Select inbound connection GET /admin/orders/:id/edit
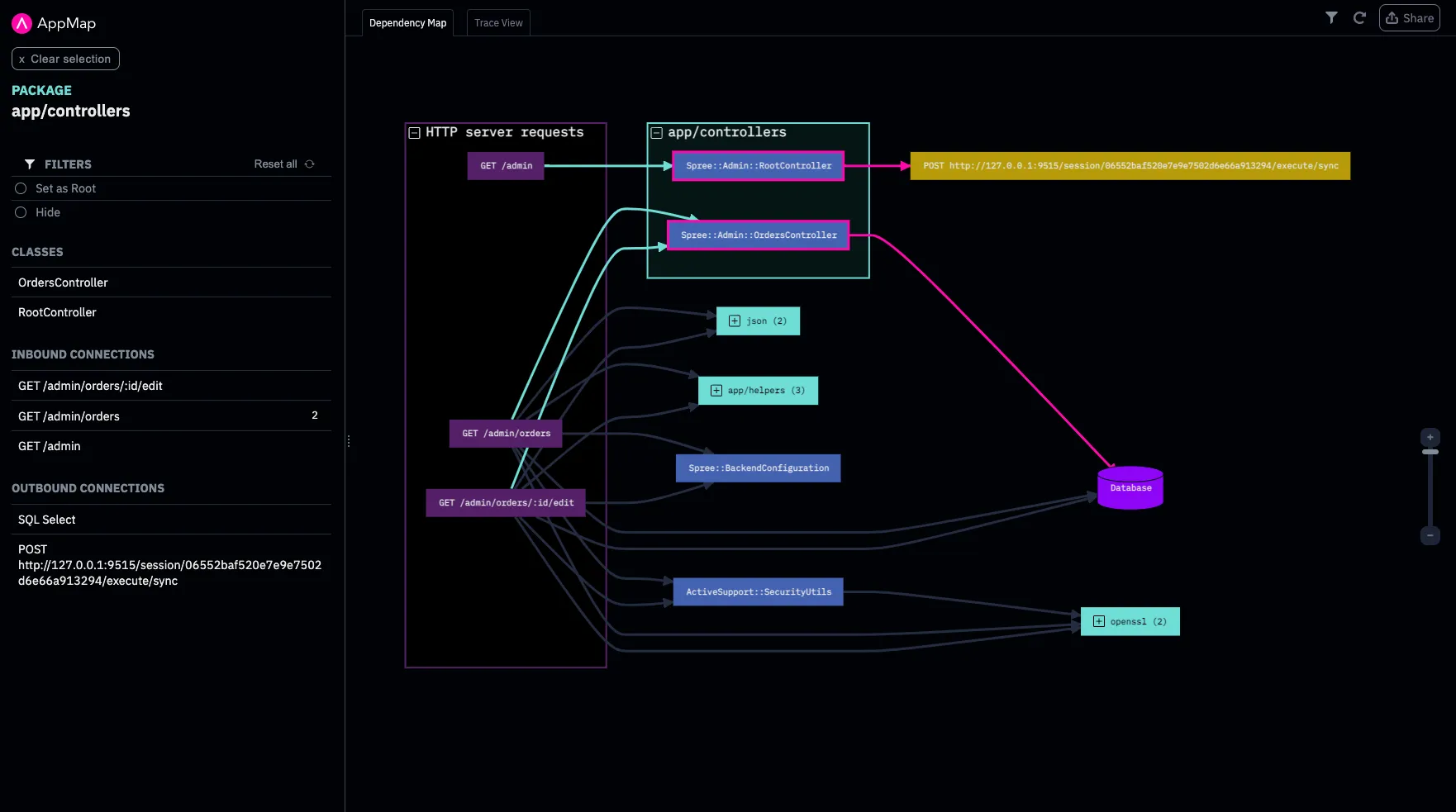Image resolution: width=1456 pixels, height=812 pixels. pyautogui.click(x=171, y=386)
